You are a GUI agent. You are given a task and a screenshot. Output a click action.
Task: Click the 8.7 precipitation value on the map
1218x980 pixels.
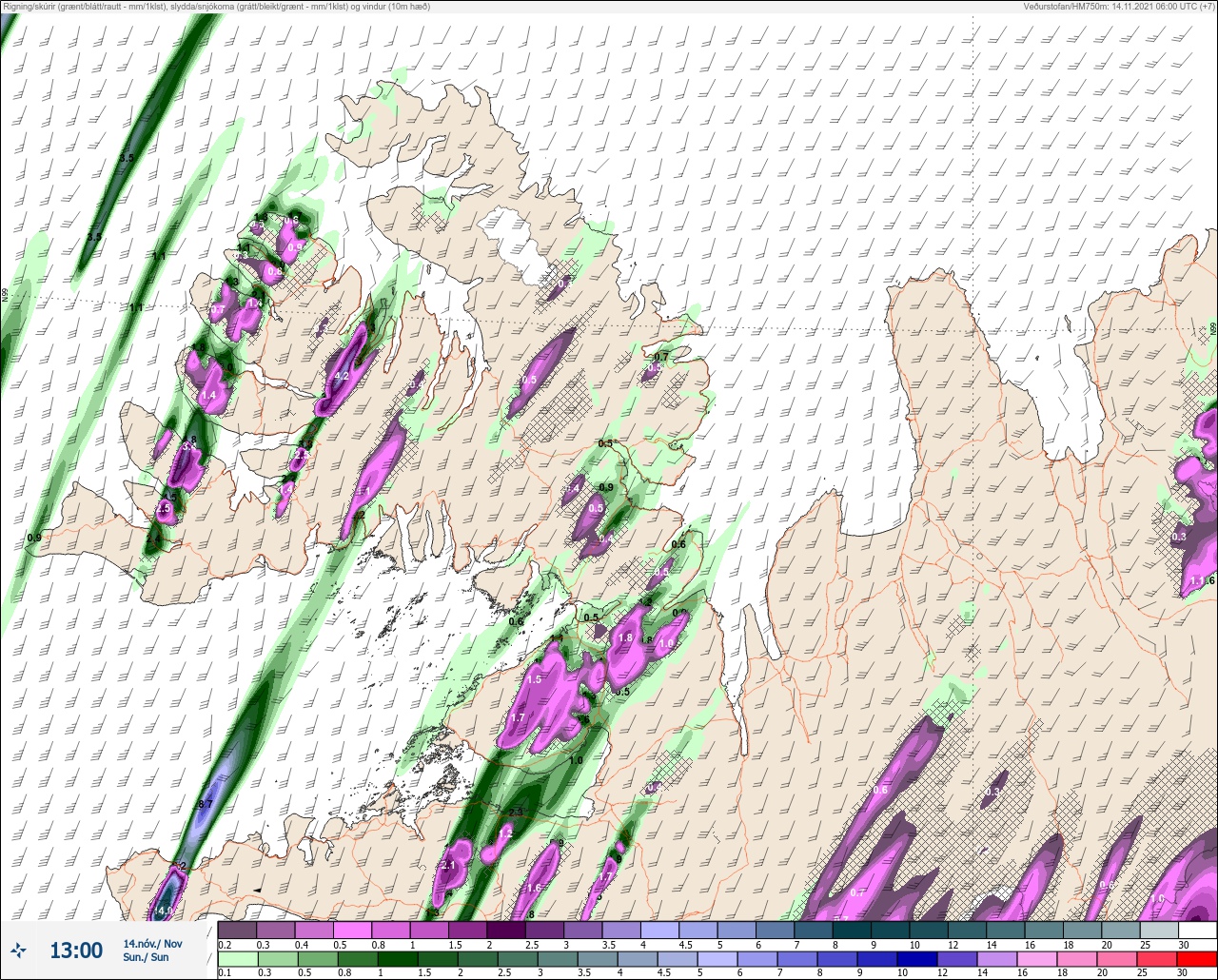pos(205,804)
